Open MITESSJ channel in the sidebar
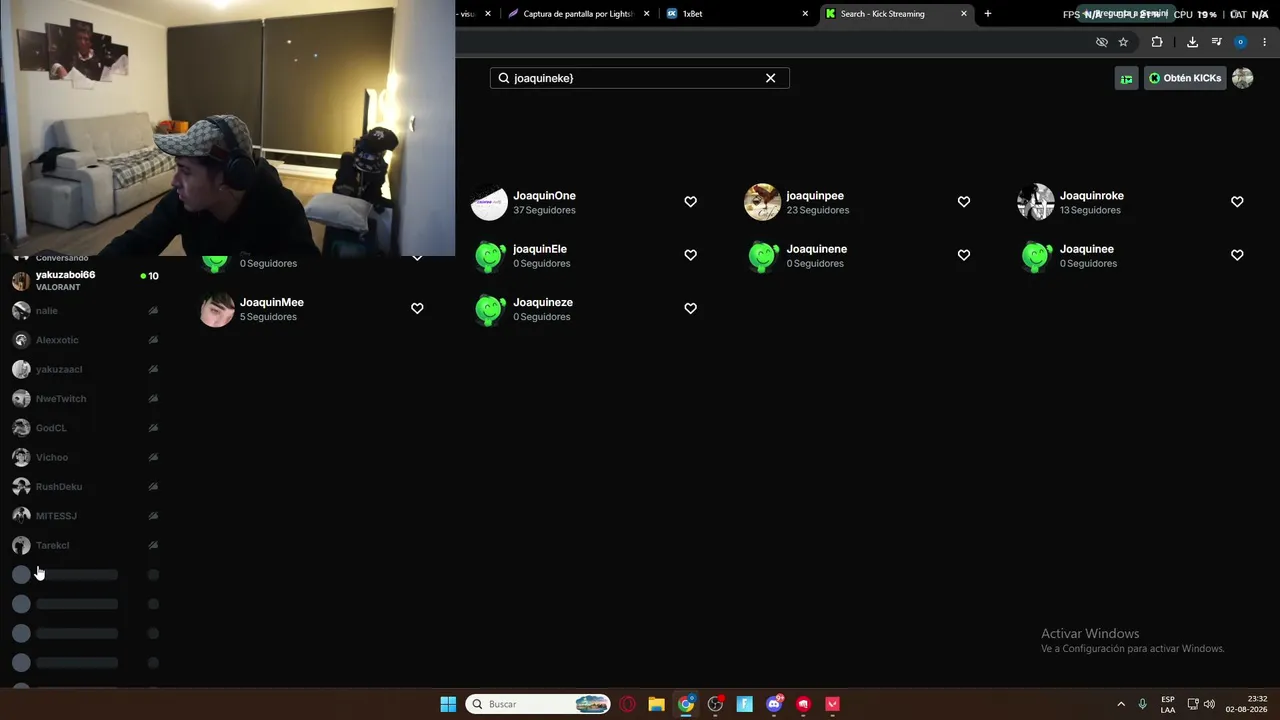Viewport: 1280px width, 720px height. point(85,516)
